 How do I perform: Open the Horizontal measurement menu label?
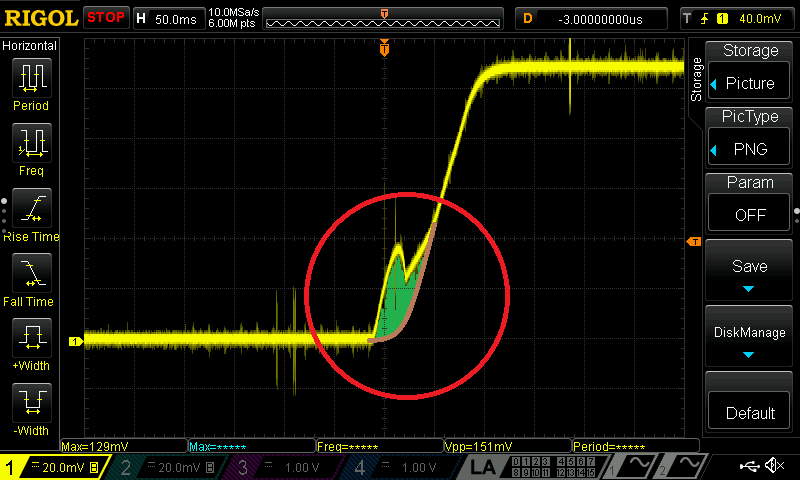(30, 46)
